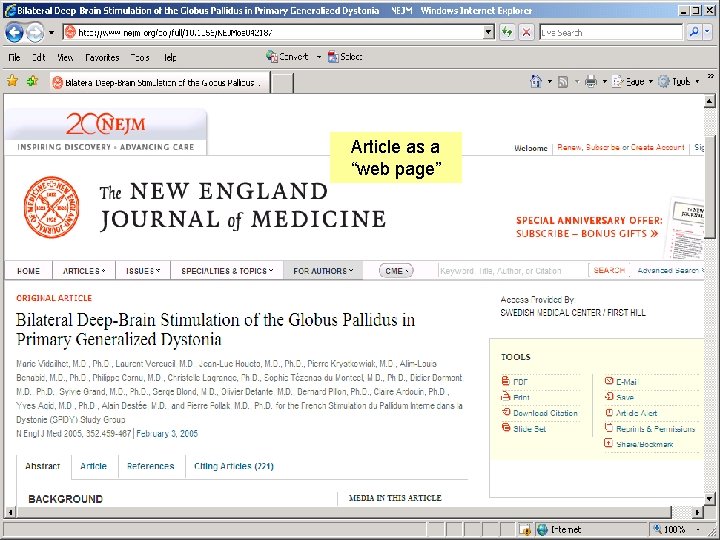The height and width of the screenshot is (540, 720).
Task: Expand the SPECIALTIES & TOPICS navigation menu
Action: pyautogui.click(x=227, y=271)
